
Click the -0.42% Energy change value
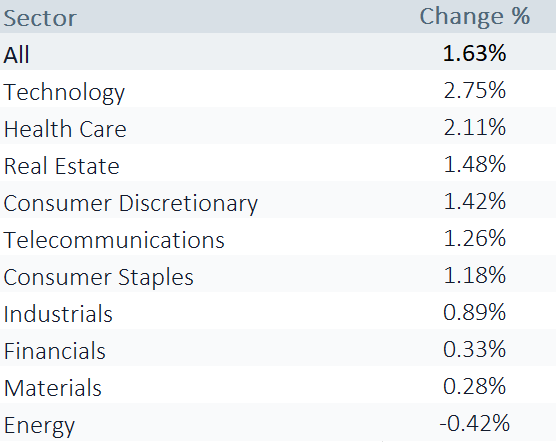point(474,423)
